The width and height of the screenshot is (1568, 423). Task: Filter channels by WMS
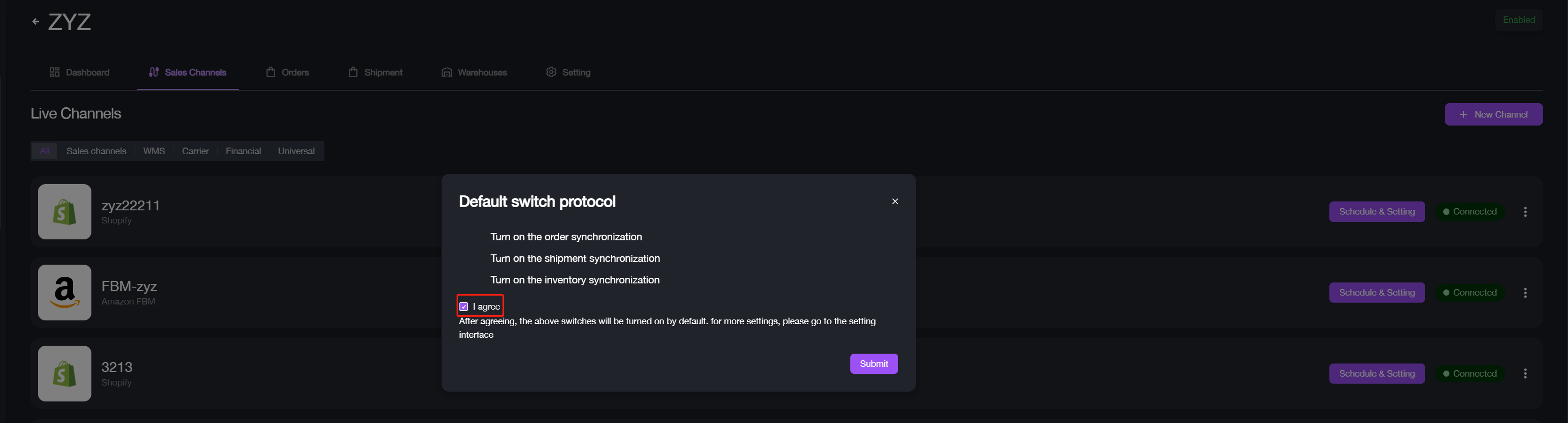tap(154, 151)
